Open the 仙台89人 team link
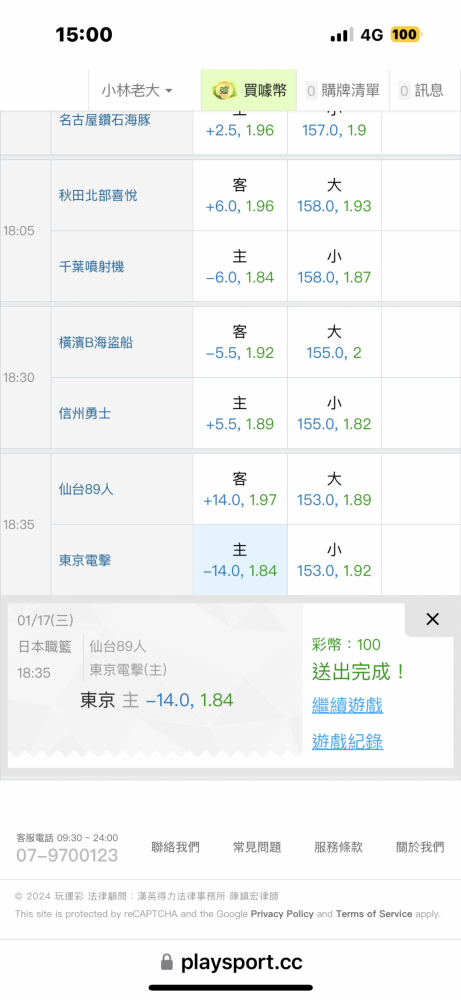 tap(86, 489)
